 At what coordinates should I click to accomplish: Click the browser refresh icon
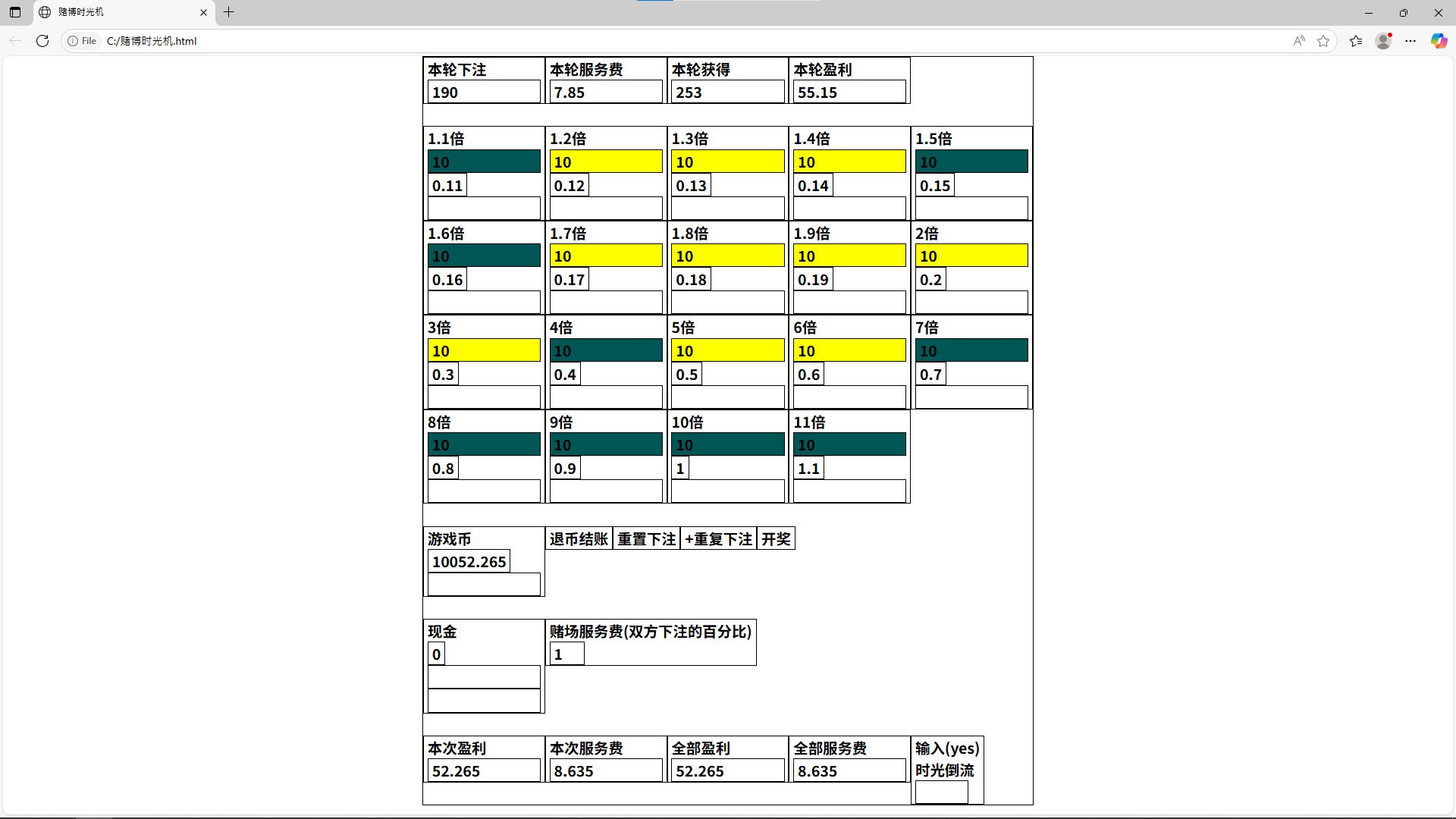(42, 41)
